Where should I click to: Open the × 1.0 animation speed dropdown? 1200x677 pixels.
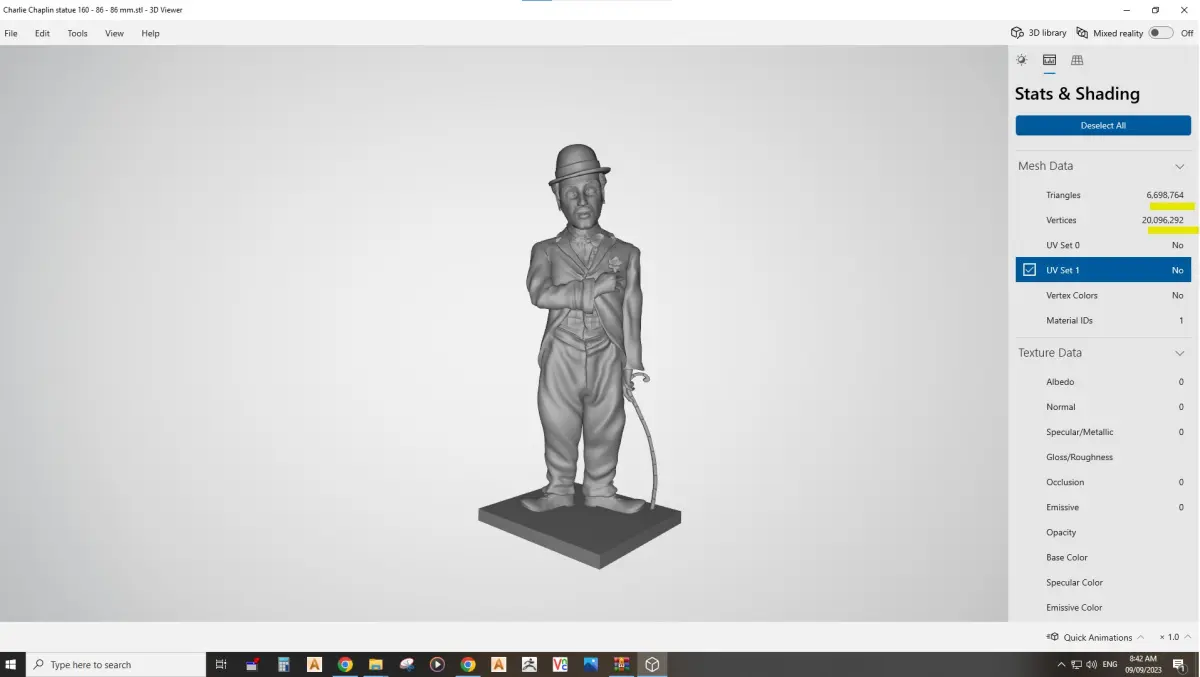1174,637
